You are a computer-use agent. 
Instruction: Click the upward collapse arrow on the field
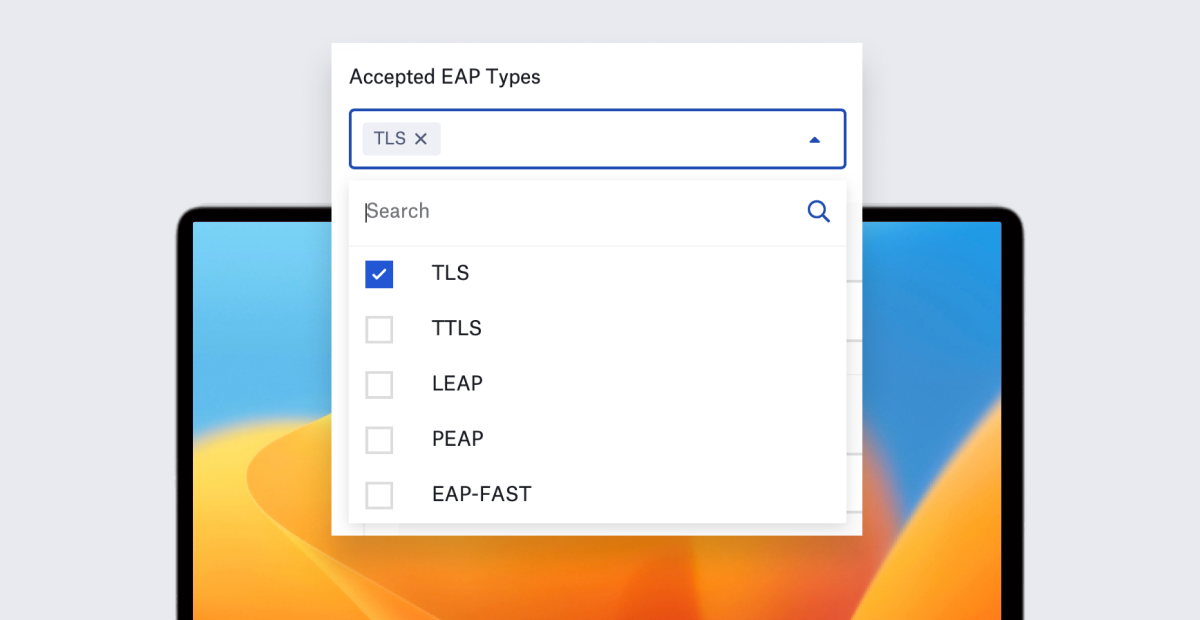[814, 139]
